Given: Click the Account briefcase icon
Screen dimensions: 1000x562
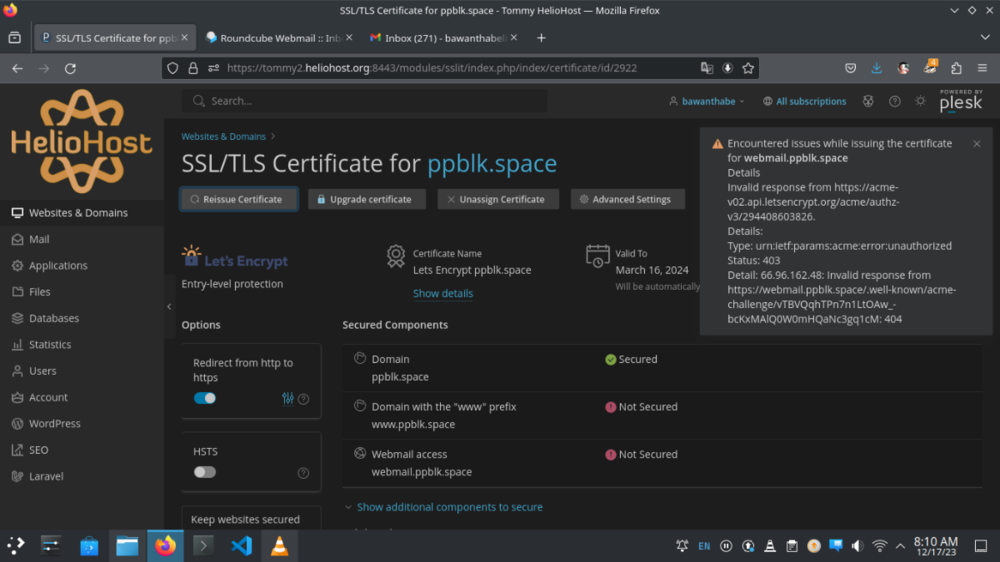Looking at the screenshot, I should click(x=17, y=397).
